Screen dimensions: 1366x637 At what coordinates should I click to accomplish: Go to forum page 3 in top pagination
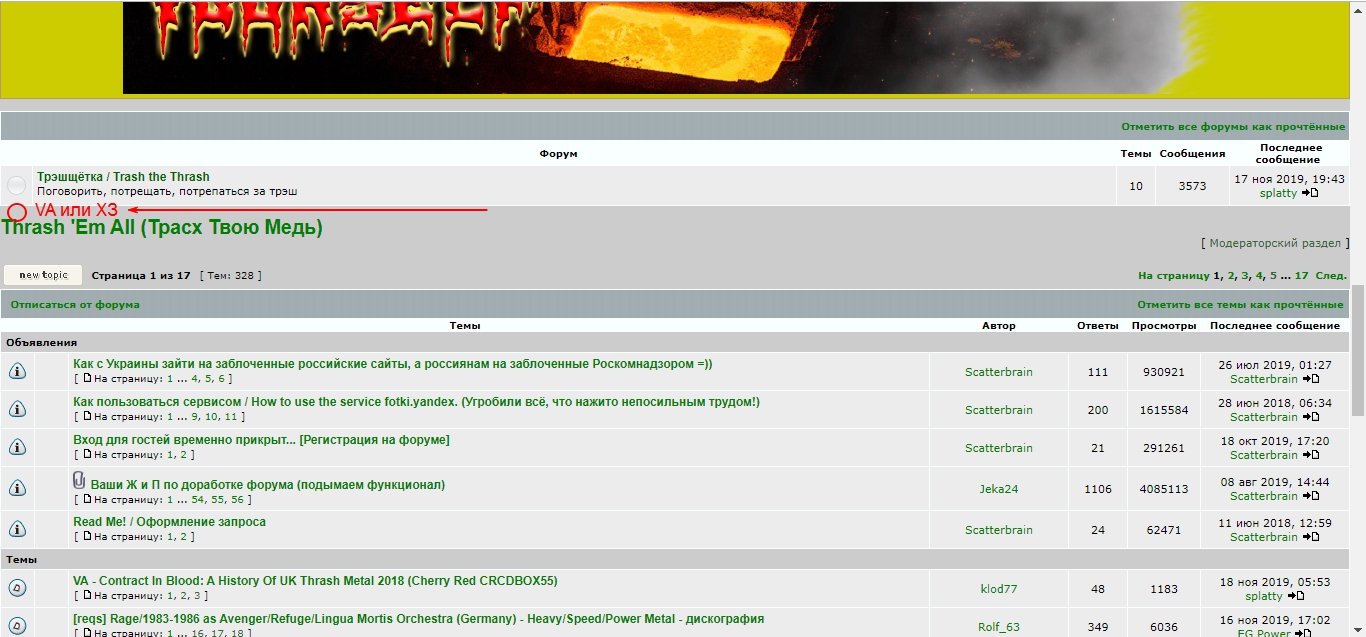click(1245, 275)
